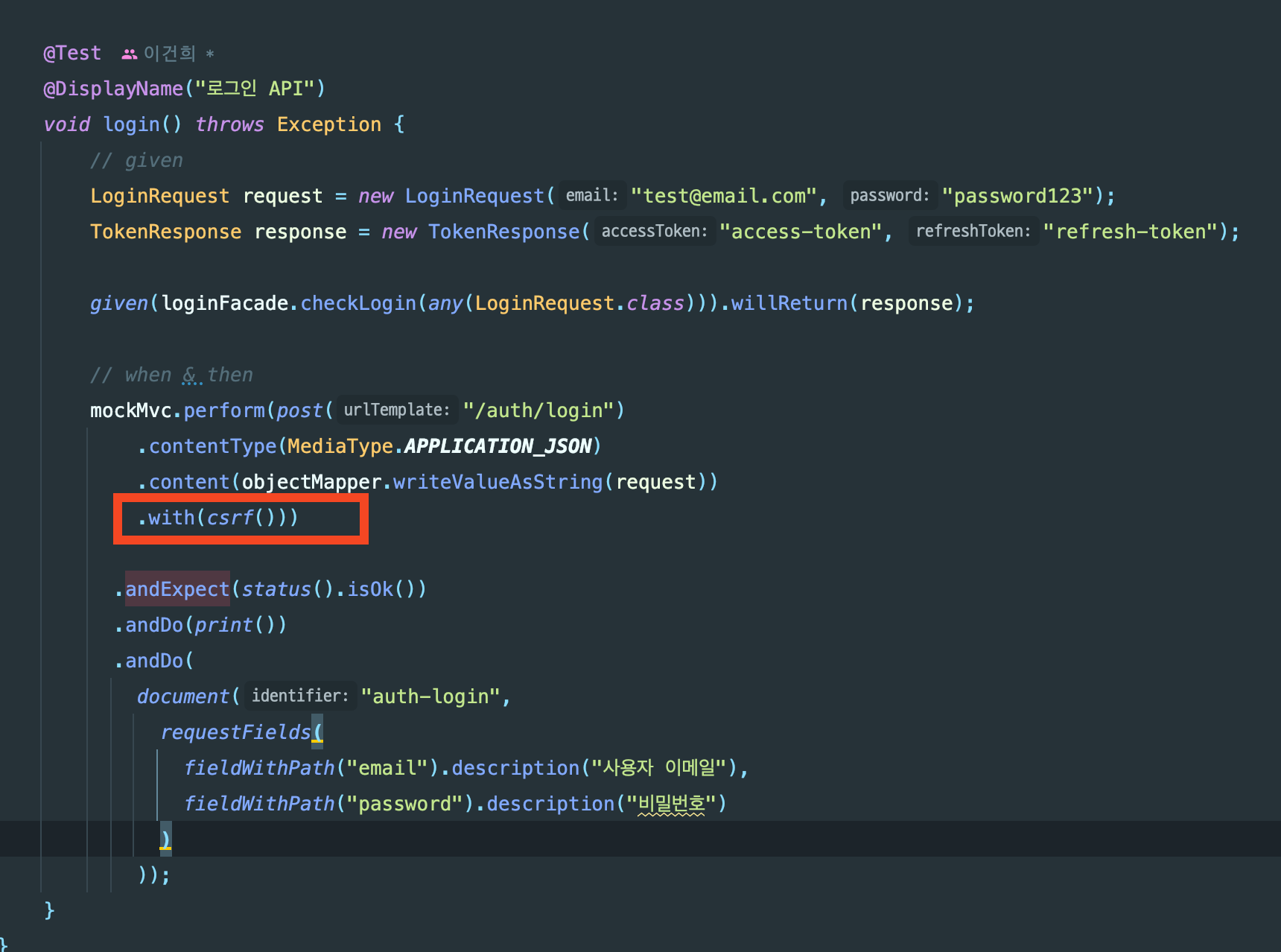Click the "password123" string literal
The width and height of the screenshot is (1281, 952).
pos(1017,196)
